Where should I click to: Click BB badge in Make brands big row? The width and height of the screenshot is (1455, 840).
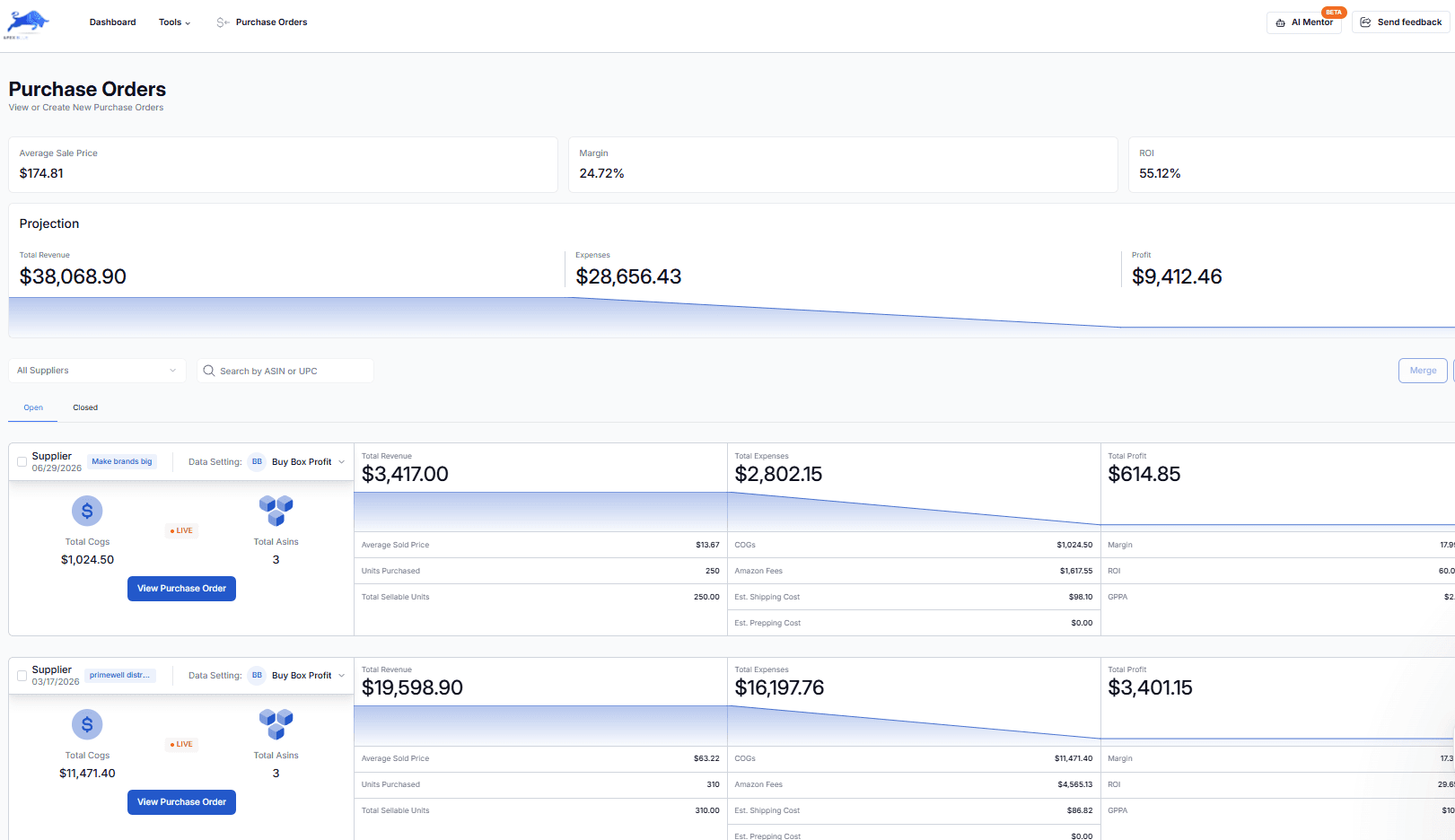257,462
